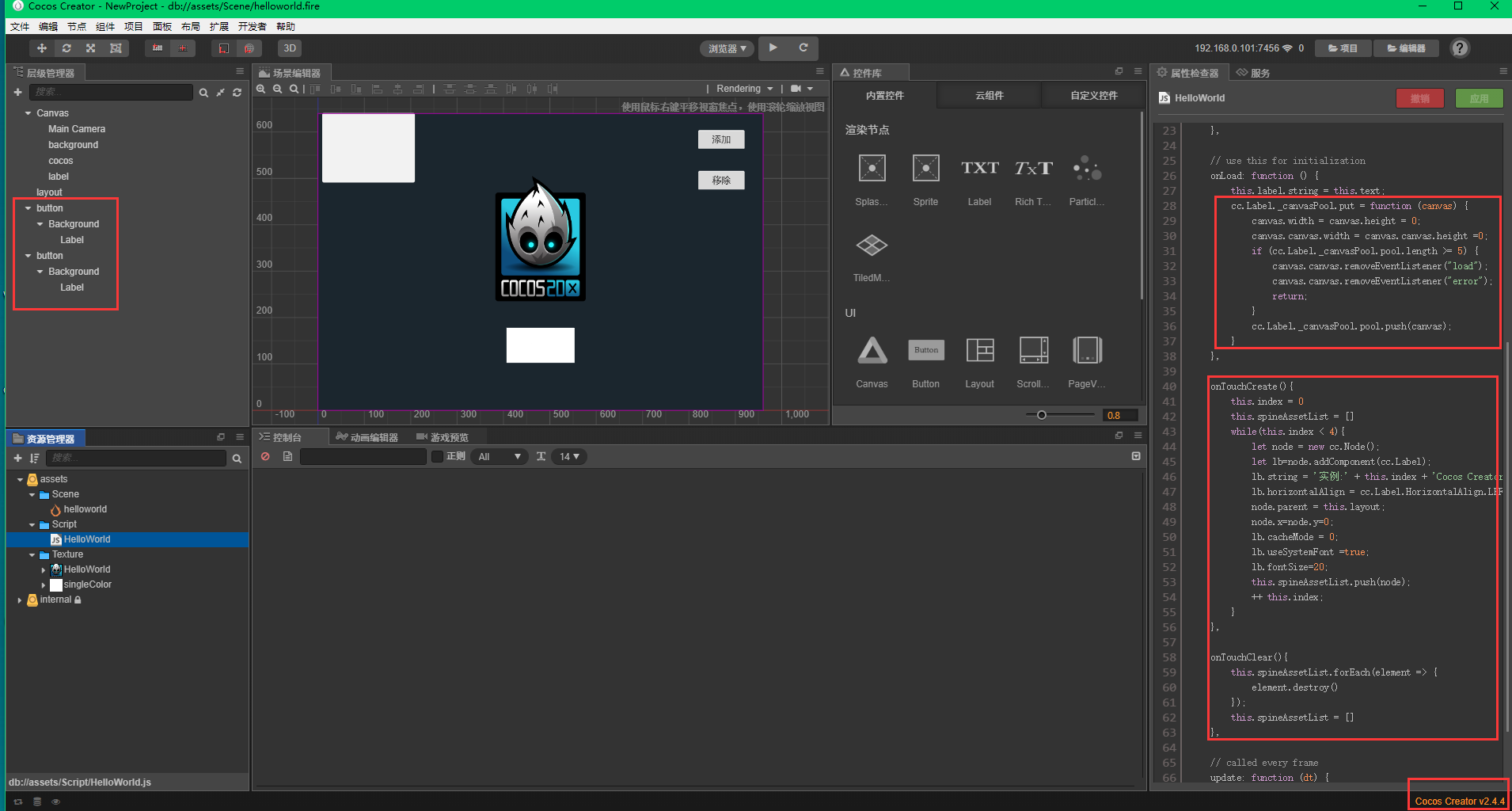This screenshot has width=1512, height=811.
Task: Refresh the hierarchy node tree
Action: (237, 93)
